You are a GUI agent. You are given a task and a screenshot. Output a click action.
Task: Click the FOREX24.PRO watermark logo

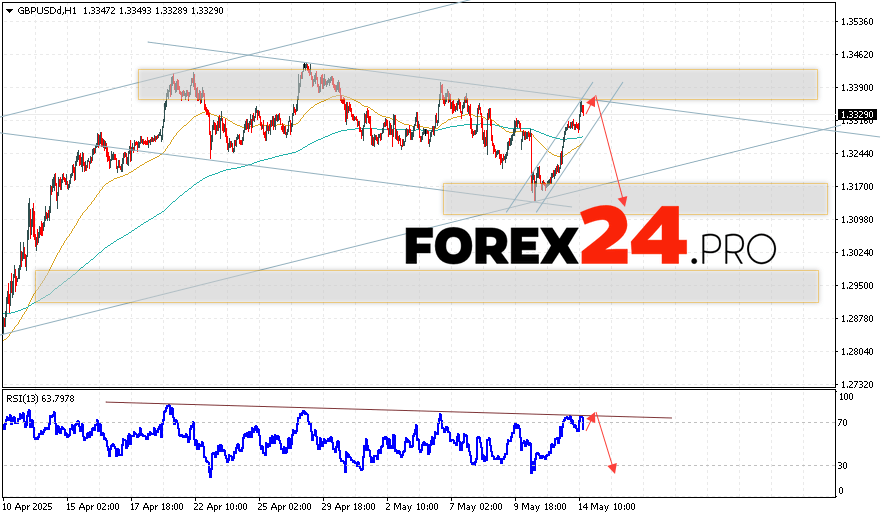click(x=590, y=241)
